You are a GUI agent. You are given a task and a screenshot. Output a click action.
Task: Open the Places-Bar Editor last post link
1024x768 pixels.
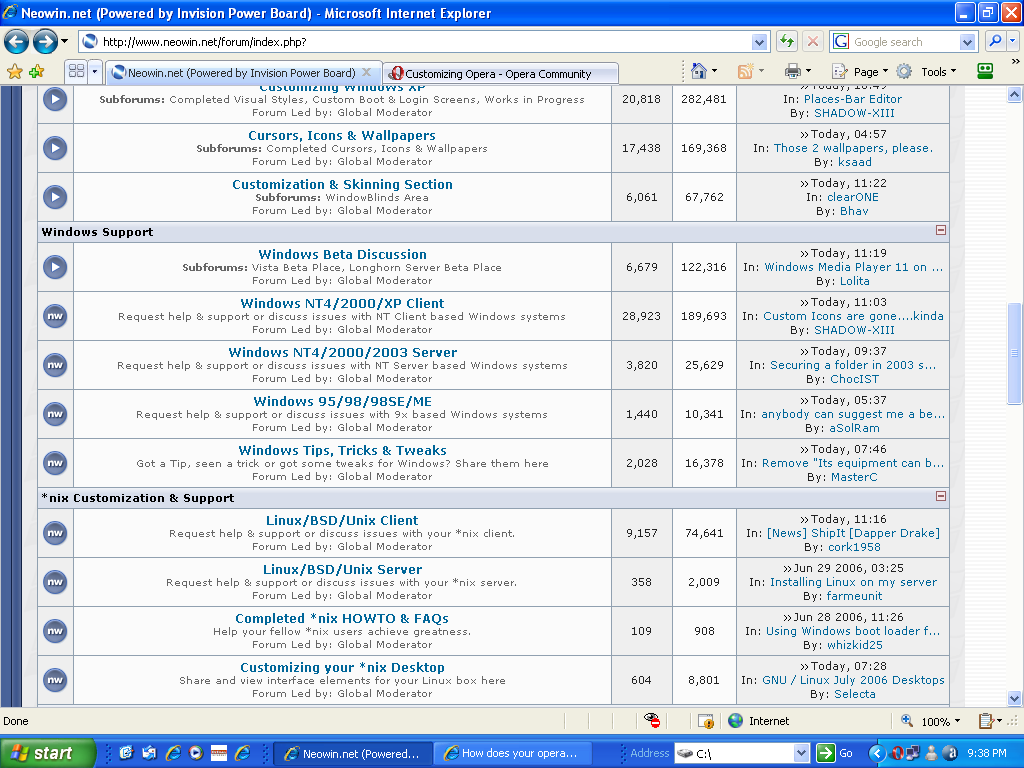(x=853, y=99)
